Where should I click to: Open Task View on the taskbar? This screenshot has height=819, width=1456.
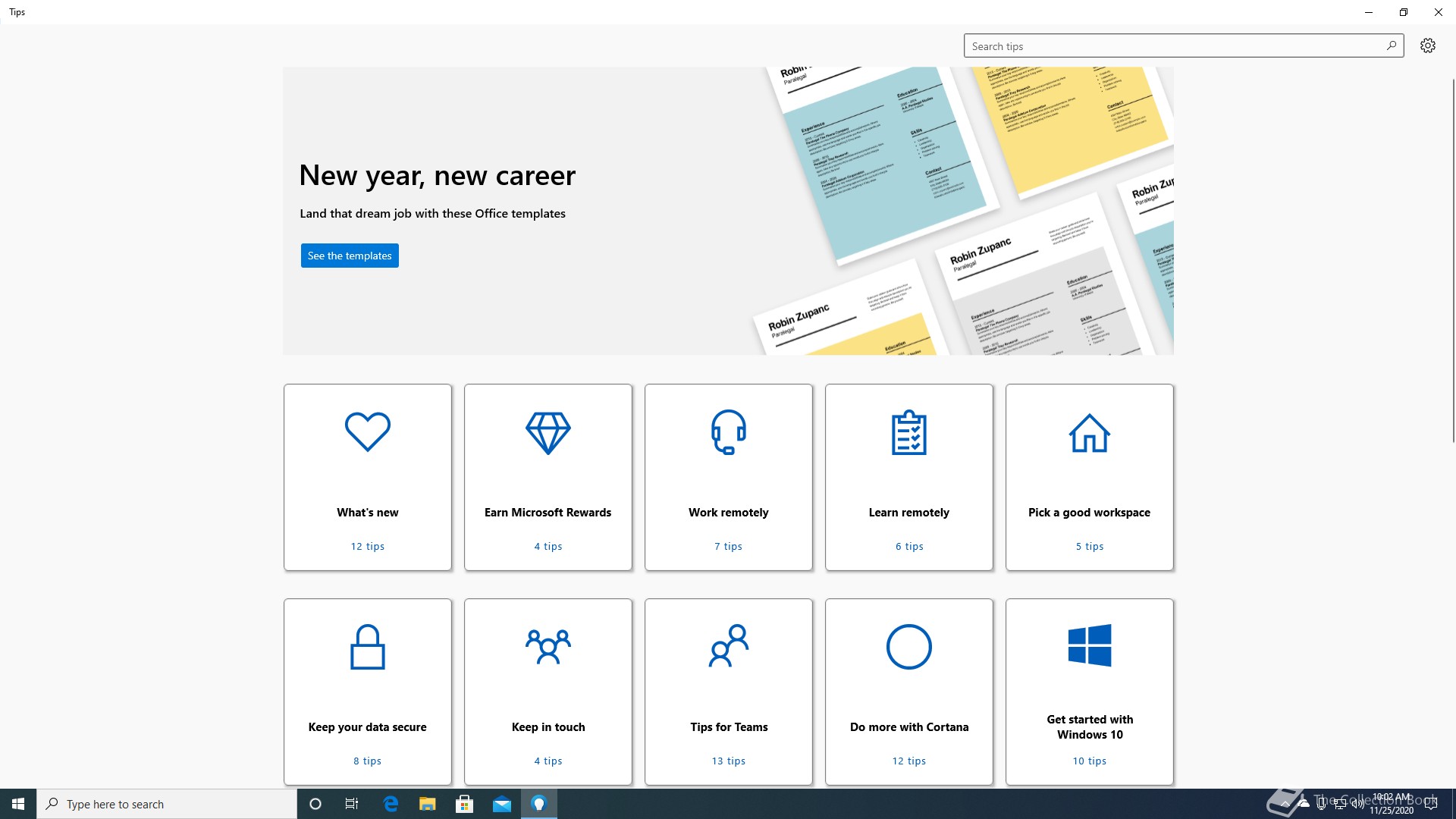pos(352,804)
